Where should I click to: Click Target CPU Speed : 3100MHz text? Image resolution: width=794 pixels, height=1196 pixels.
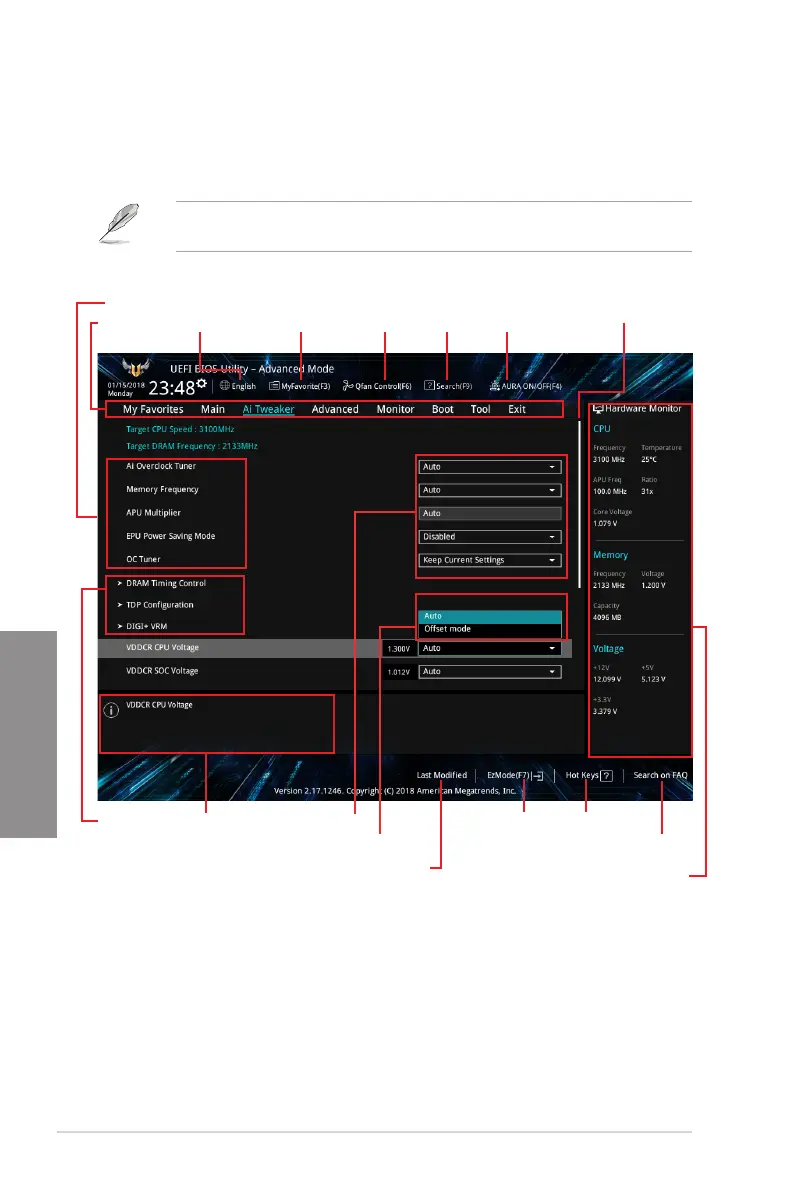[180, 429]
